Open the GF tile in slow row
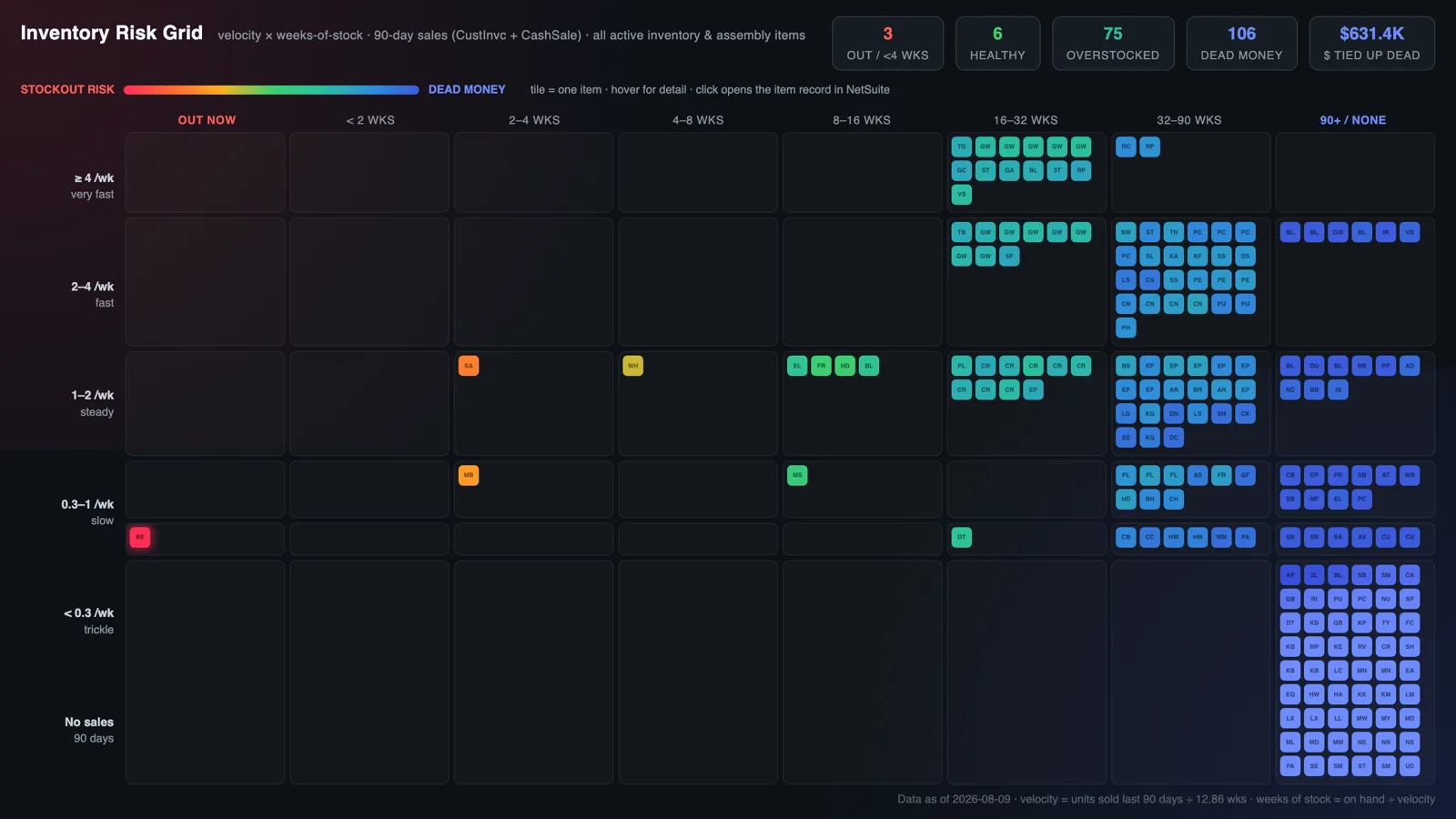1456x819 pixels. [x=1245, y=475]
